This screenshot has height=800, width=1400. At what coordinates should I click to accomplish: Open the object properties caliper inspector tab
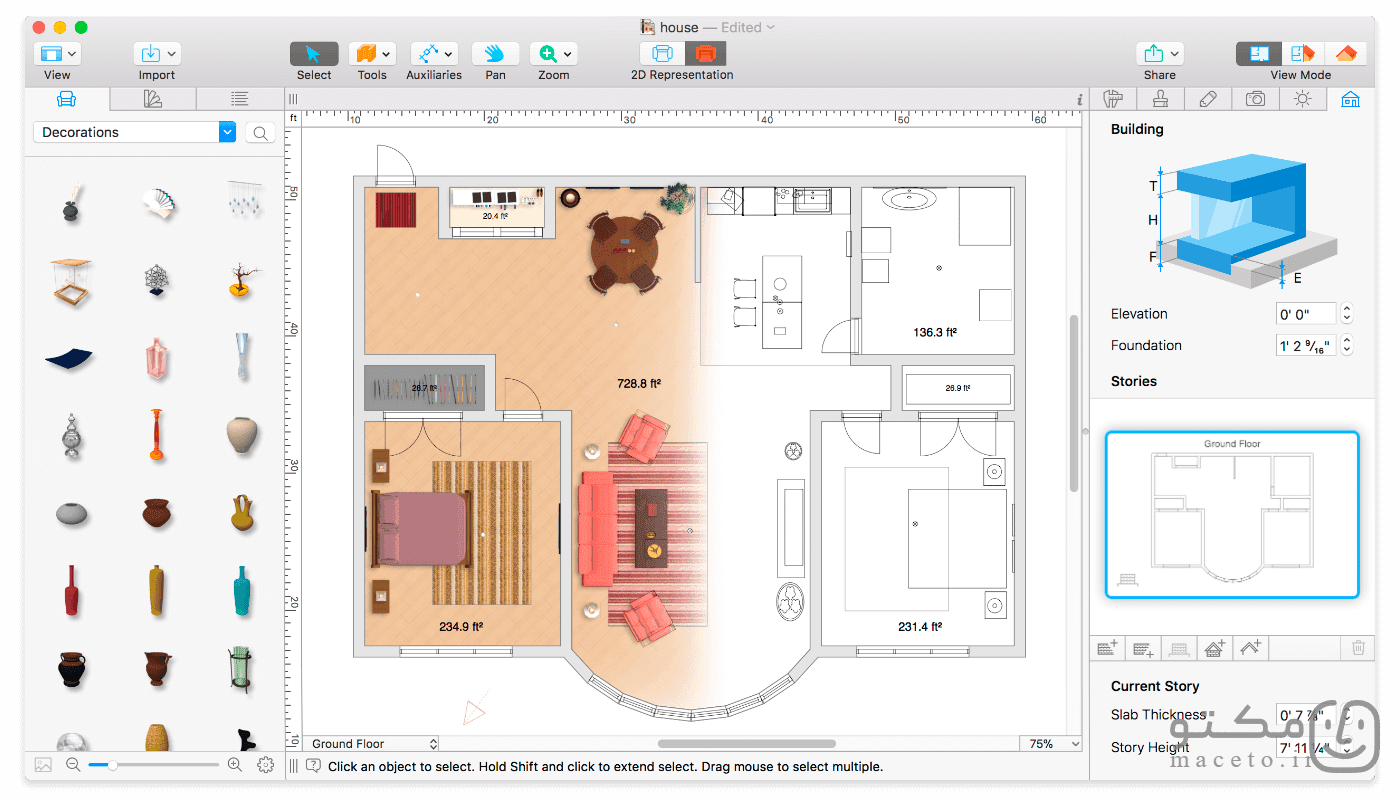coord(1113,99)
